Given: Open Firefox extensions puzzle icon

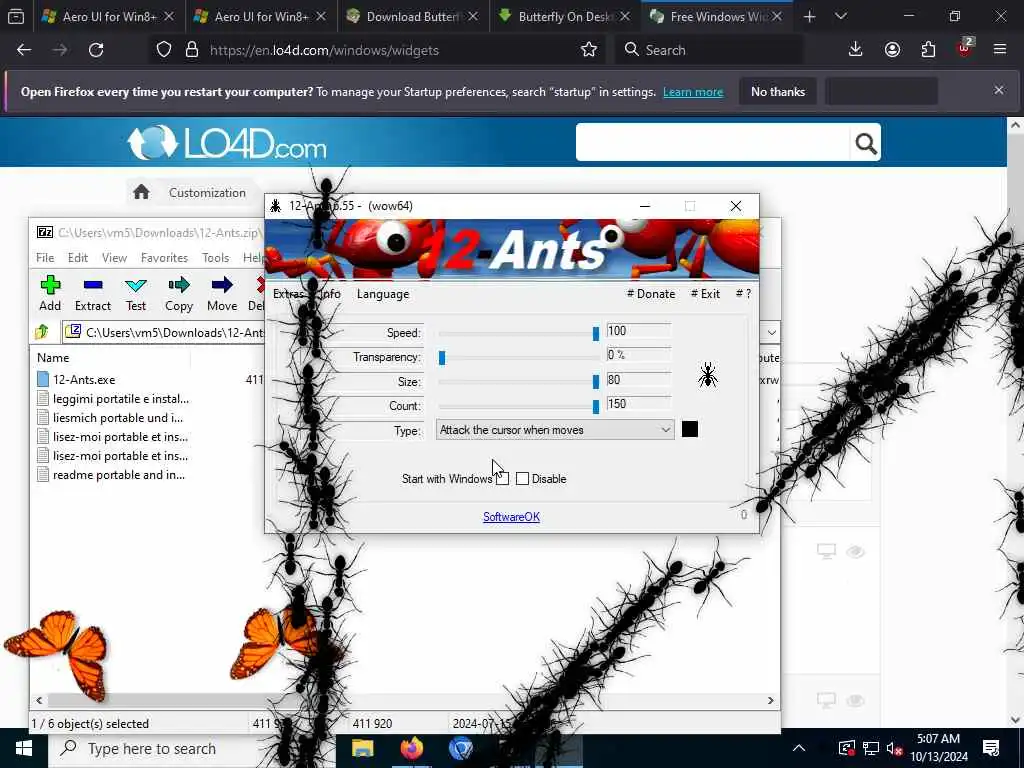Looking at the screenshot, I should point(928,50).
